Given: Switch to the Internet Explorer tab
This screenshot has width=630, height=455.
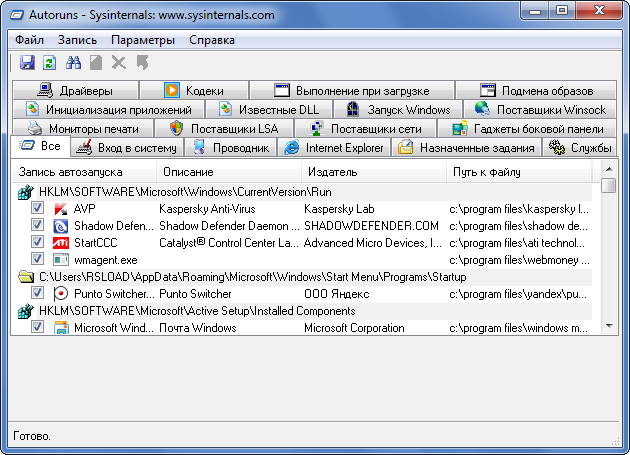Looking at the screenshot, I should pyautogui.click(x=334, y=148).
